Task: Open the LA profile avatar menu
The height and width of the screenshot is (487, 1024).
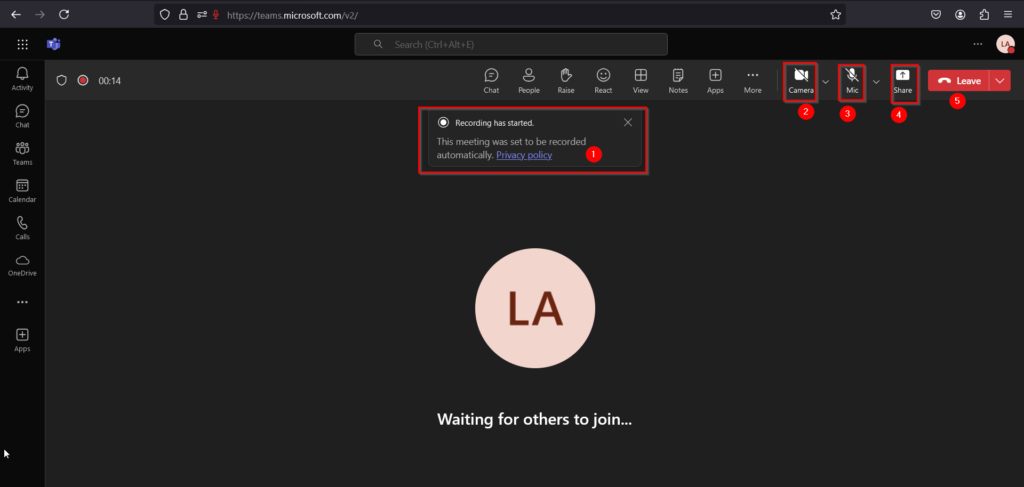Action: click(1005, 44)
